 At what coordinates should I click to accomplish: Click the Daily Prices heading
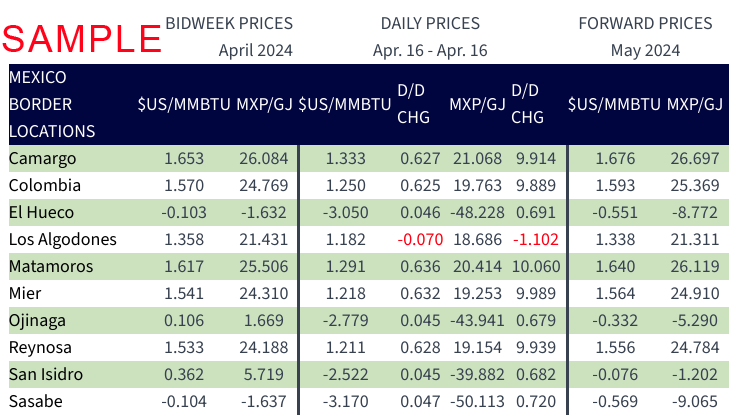(430, 23)
